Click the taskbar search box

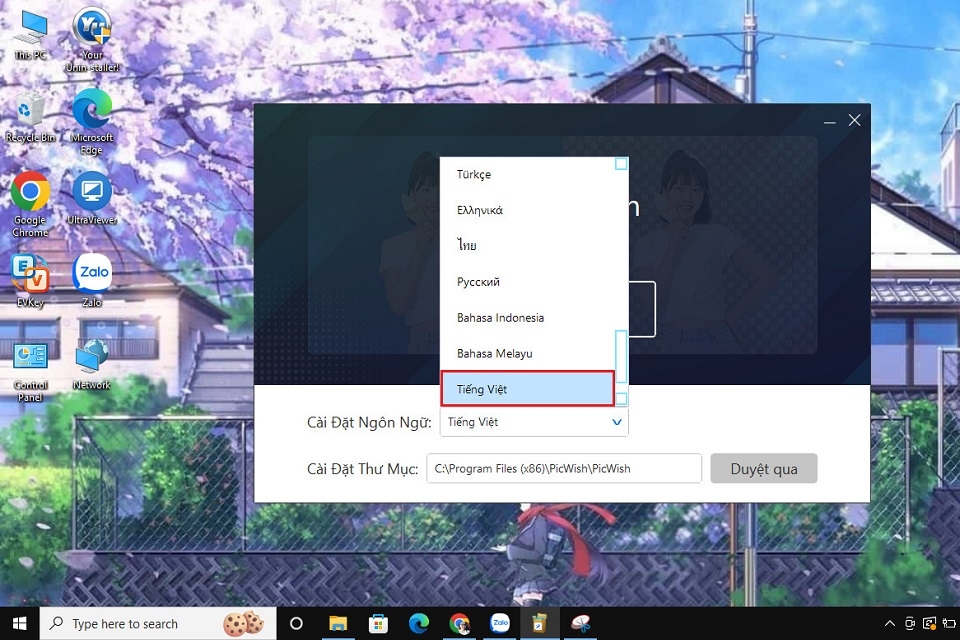(x=158, y=623)
